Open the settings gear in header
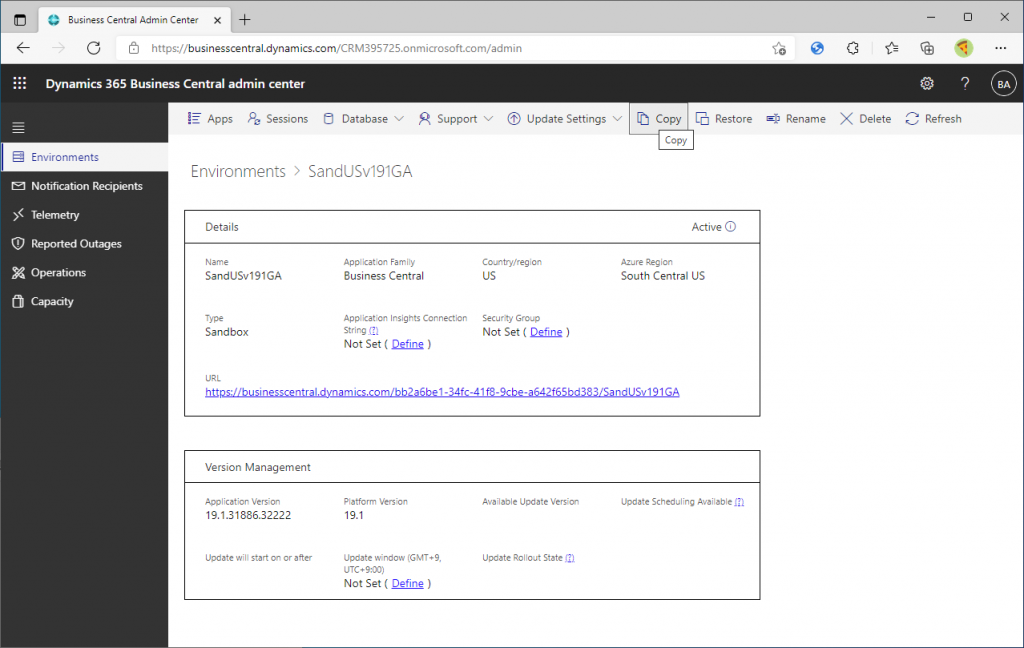Screen dimensions: 1024x648 pyautogui.click(x=927, y=84)
